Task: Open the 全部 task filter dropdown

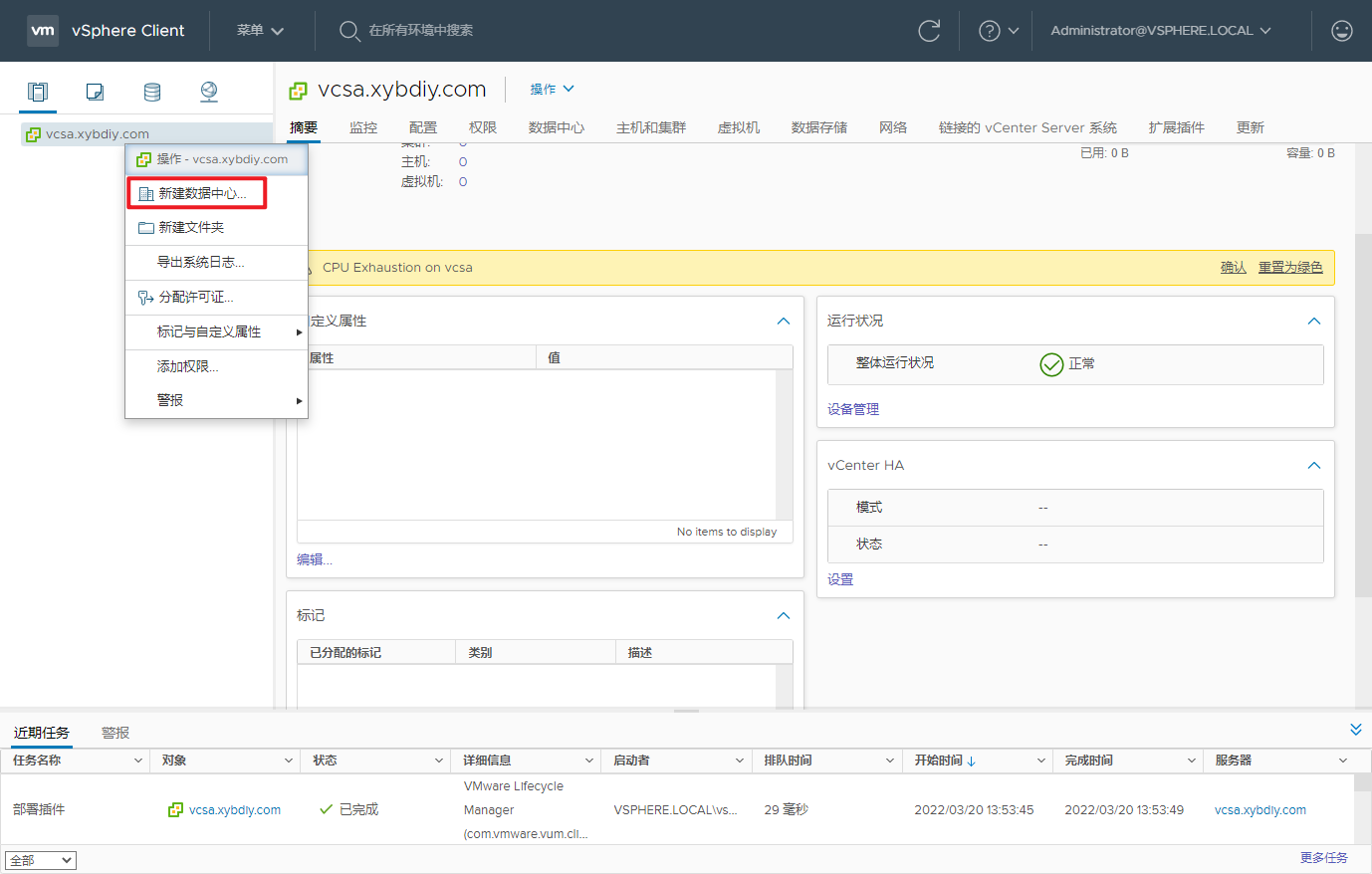Action: coord(40,859)
